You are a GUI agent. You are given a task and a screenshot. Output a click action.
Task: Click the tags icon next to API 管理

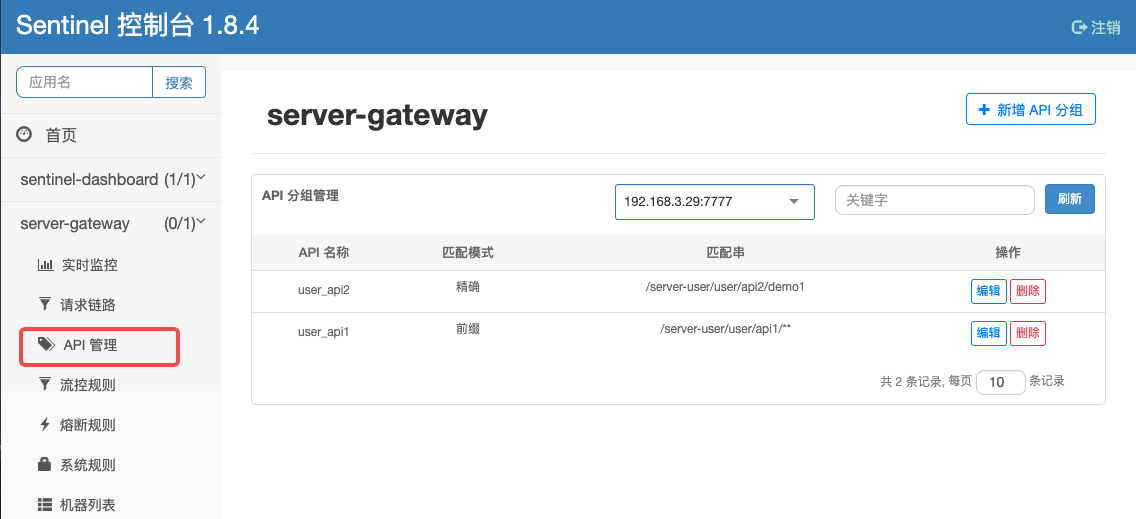click(46, 344)
